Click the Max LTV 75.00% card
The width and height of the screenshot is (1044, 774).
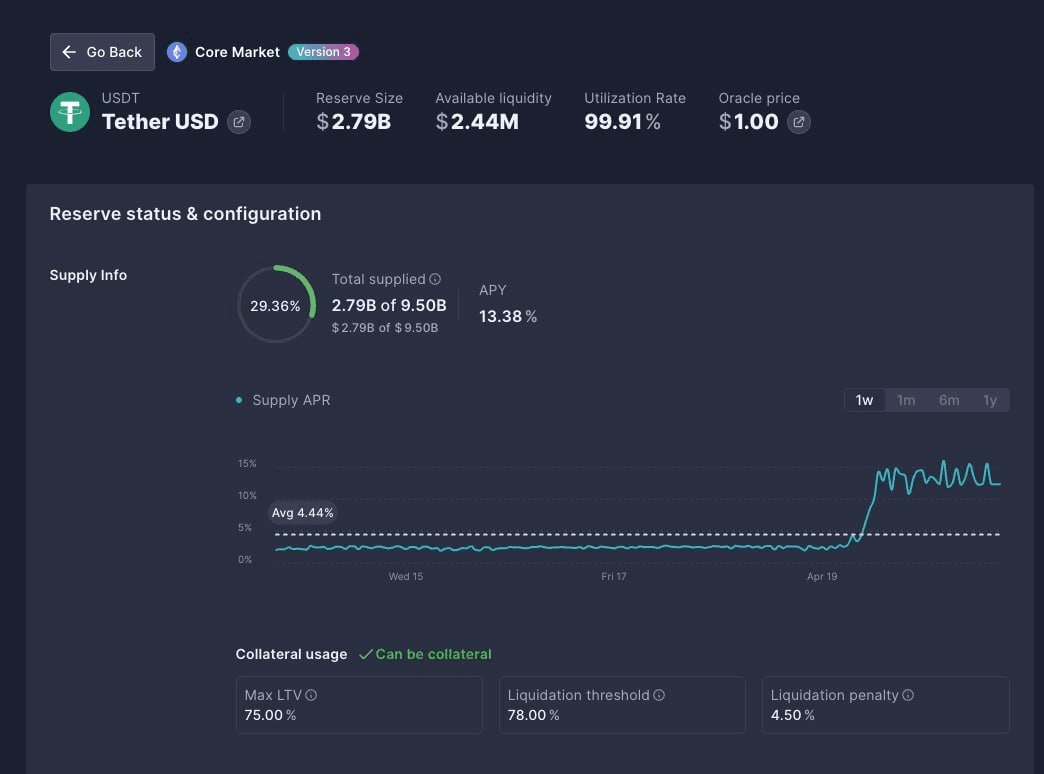359,705
